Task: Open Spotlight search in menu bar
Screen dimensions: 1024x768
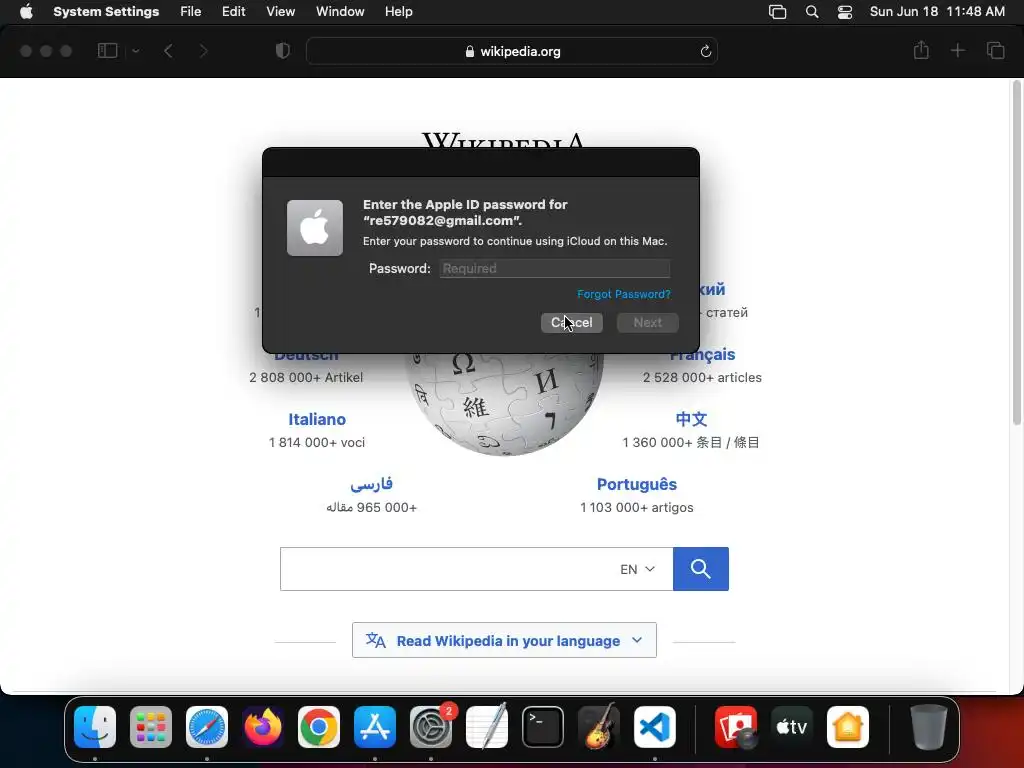Action: (812, 12)
